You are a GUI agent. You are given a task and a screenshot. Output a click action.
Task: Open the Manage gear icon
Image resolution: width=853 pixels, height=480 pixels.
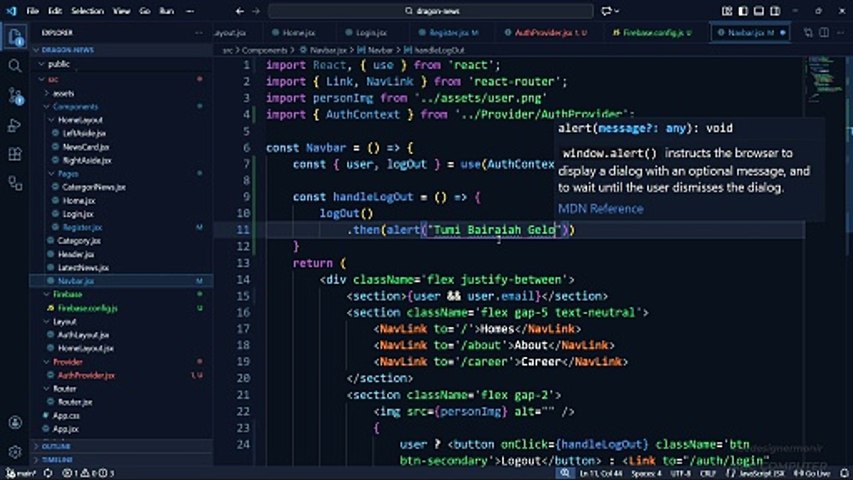(x=15, y=452)
